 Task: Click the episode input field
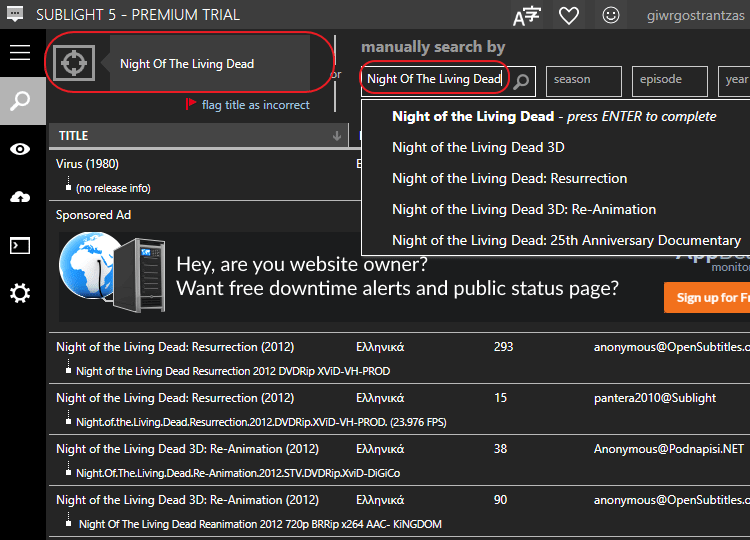click(x=670, y=81)
